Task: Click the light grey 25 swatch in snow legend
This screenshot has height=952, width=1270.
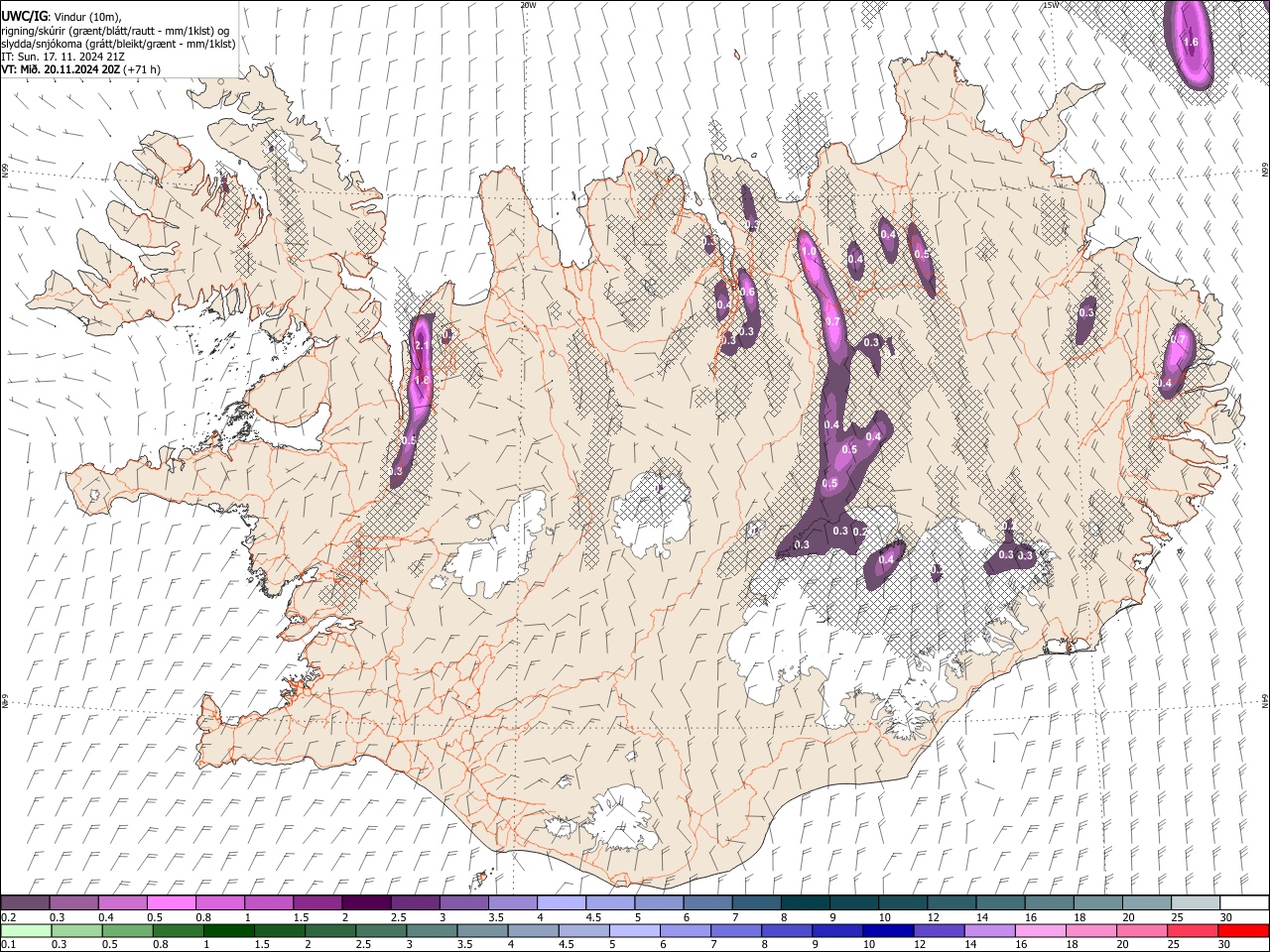Action: click(1195, 903)
